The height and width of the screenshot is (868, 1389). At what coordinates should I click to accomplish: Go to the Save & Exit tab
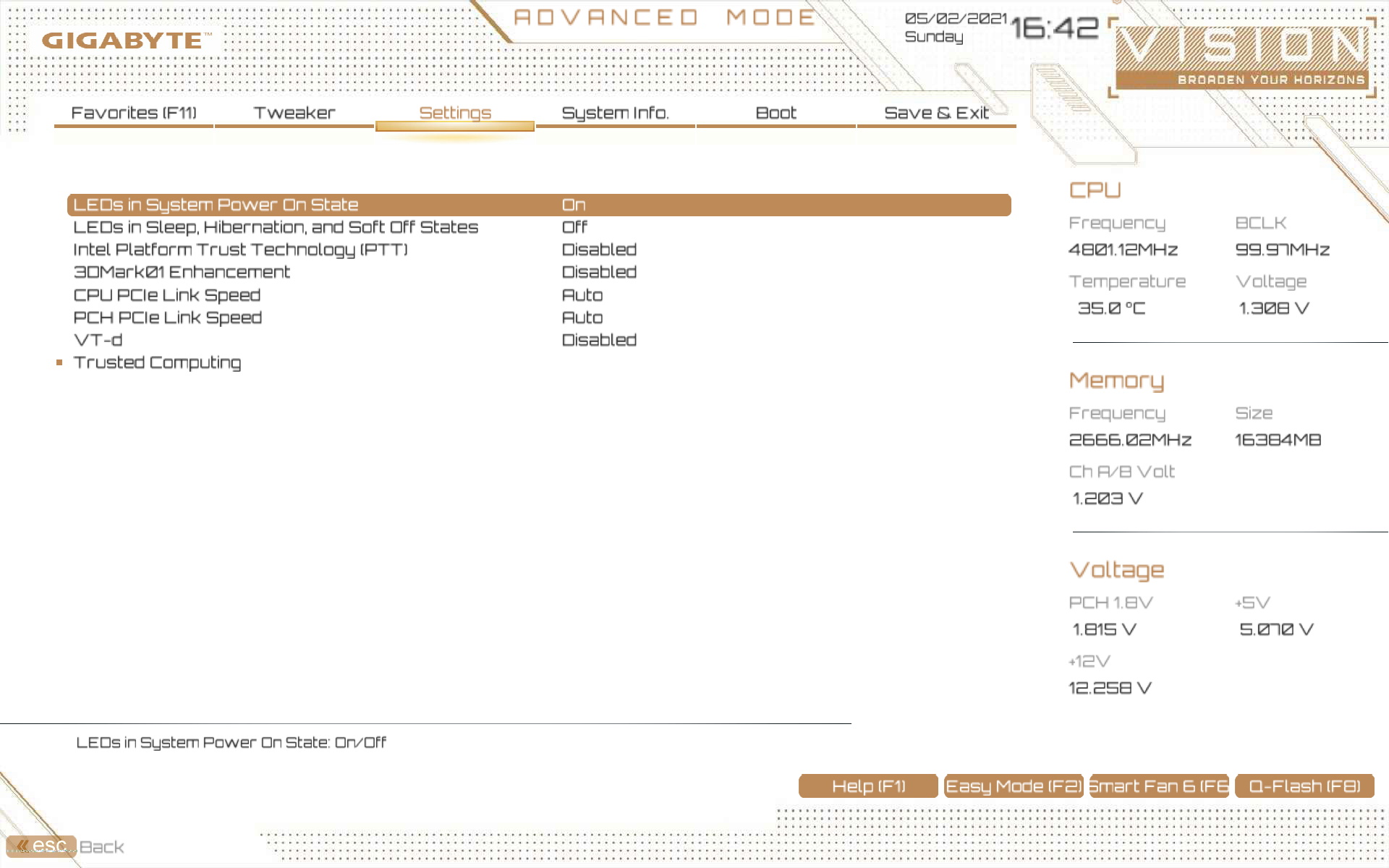[936, 113]
